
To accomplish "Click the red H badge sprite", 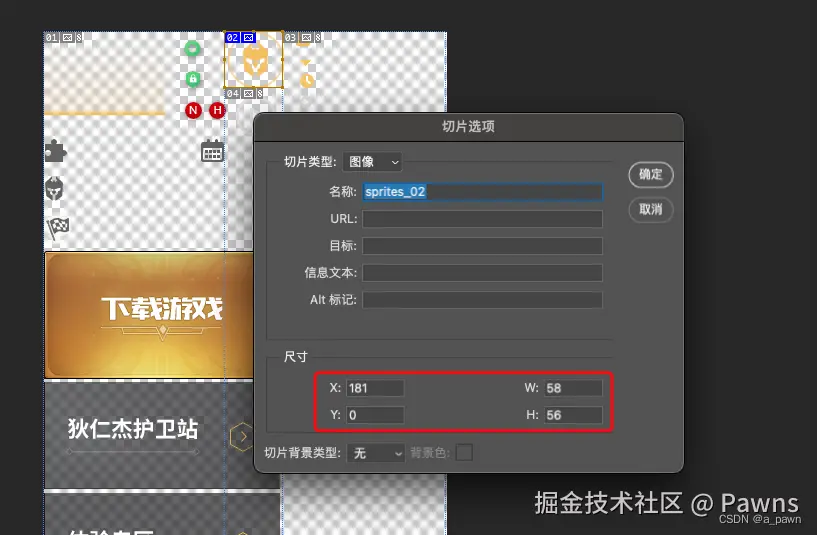I will click(x=217, y=110).
